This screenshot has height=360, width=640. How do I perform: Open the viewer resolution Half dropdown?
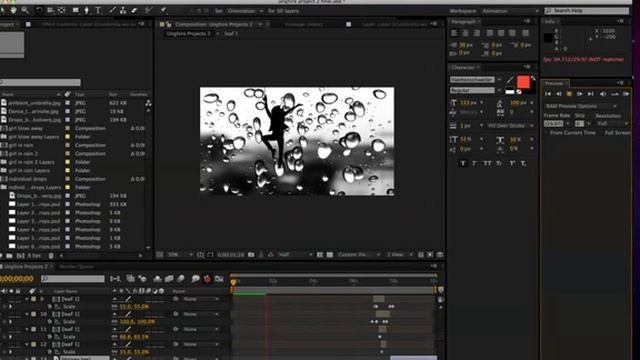(295, 255)
